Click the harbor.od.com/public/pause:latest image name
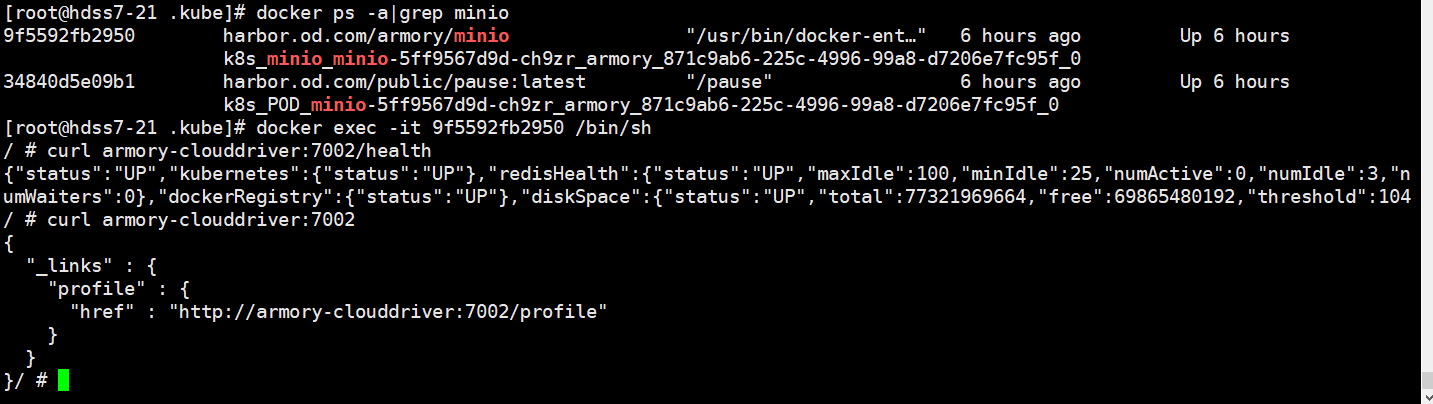Viewport: 1433px width, 404px height. 404,82
